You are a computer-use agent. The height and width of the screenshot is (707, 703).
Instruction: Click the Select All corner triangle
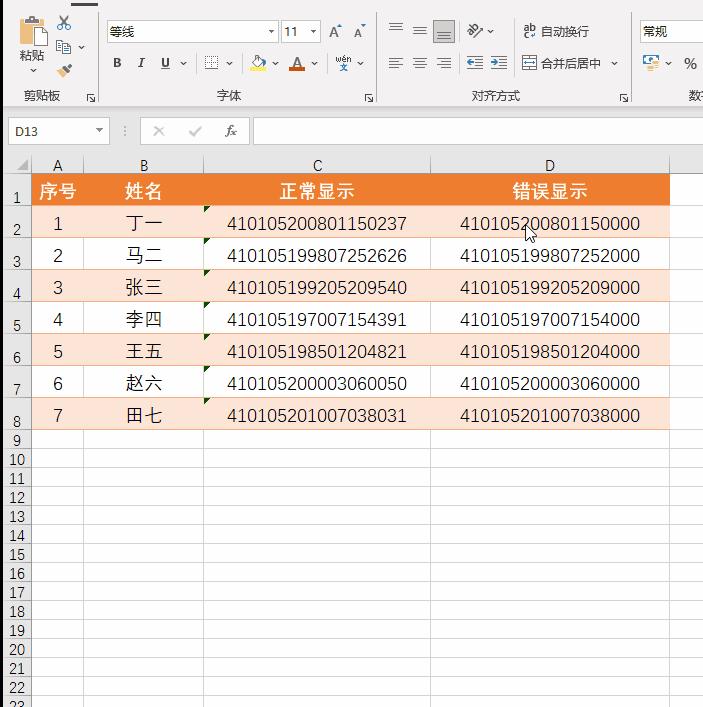(21, 165)
